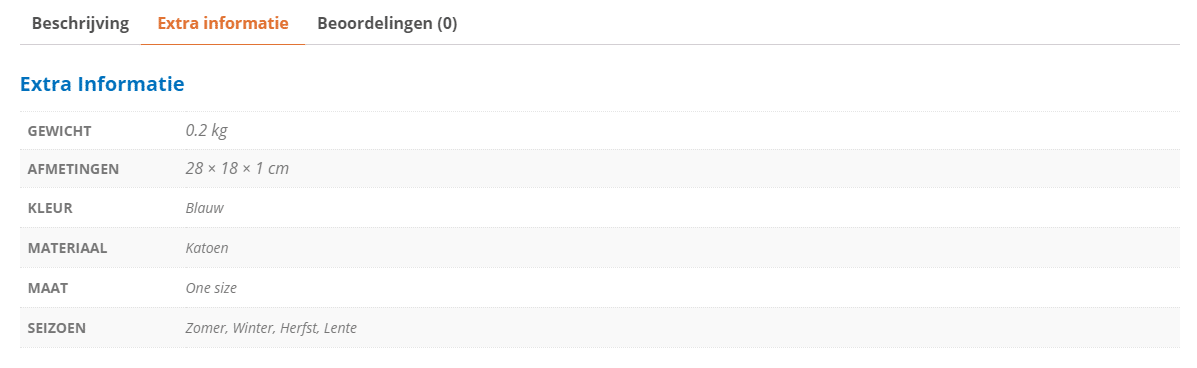The height and width of the screenshot is (368, 1197).
Task: Click the SEIZOEN row label
Action: (x=56, y=328)
